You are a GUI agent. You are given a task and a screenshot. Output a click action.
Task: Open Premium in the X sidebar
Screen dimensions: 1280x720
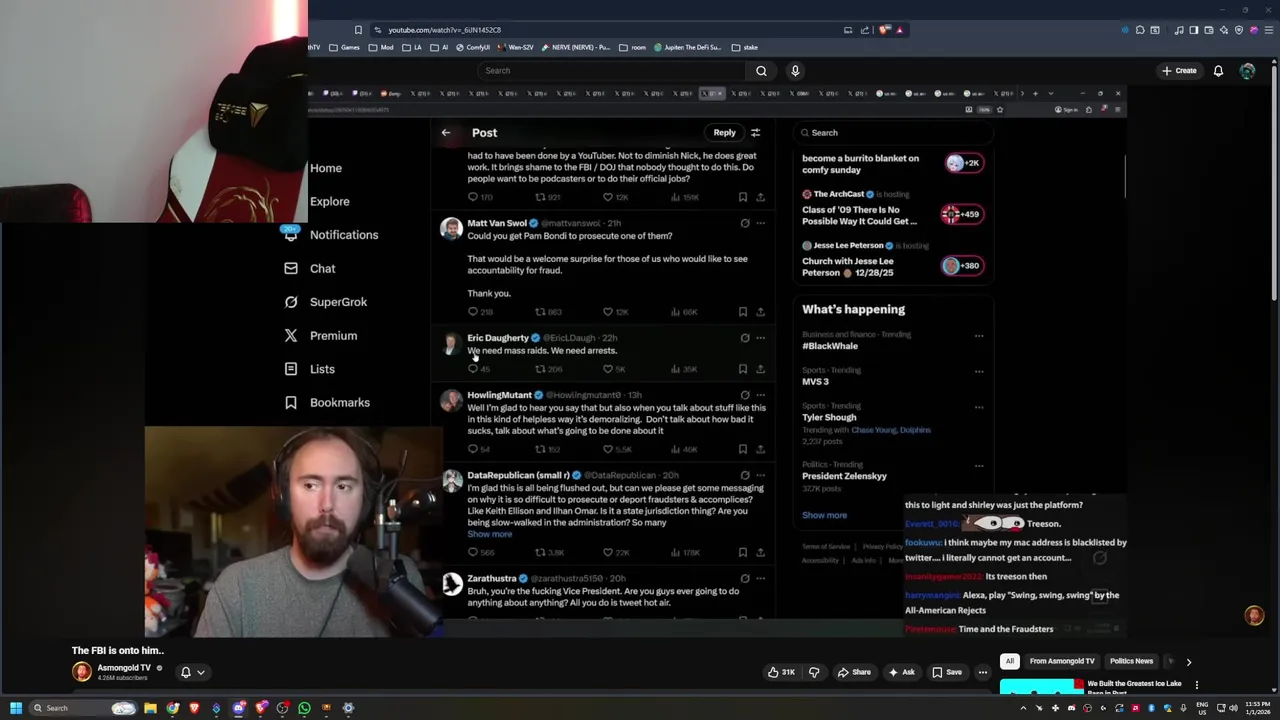(321, 336)
